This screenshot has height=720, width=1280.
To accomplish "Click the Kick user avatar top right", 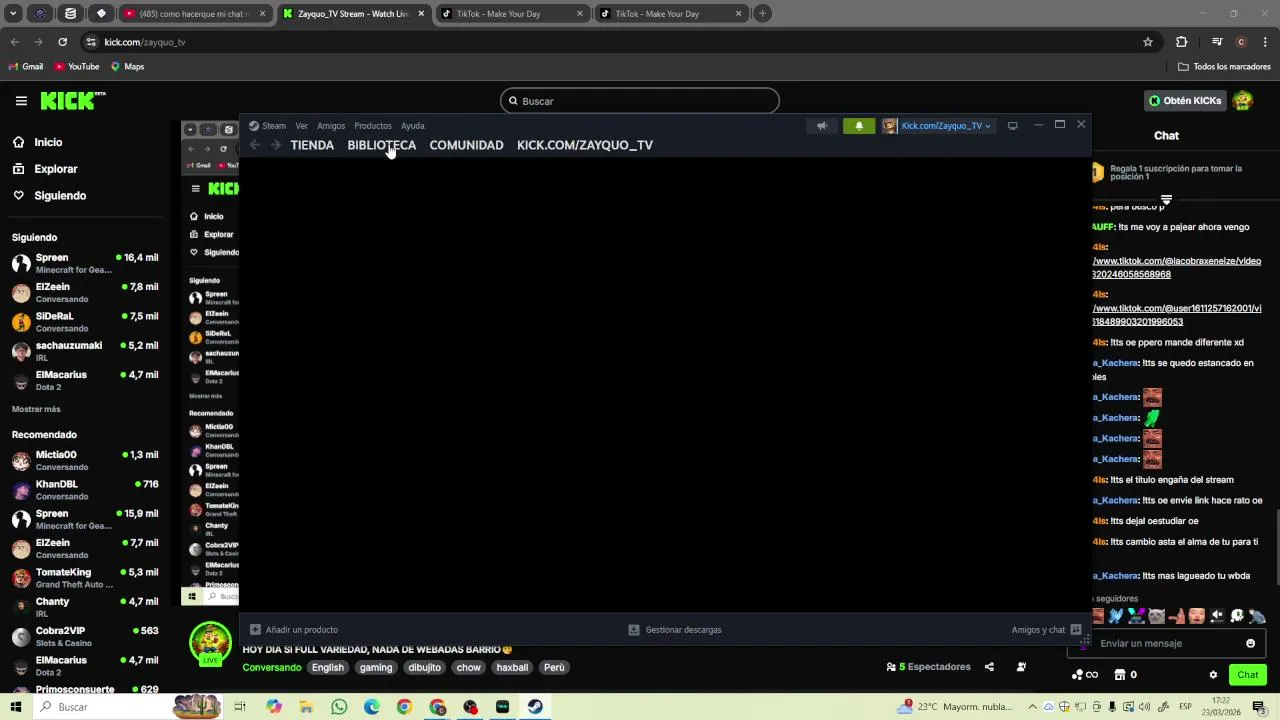I will coord(1243,101).
